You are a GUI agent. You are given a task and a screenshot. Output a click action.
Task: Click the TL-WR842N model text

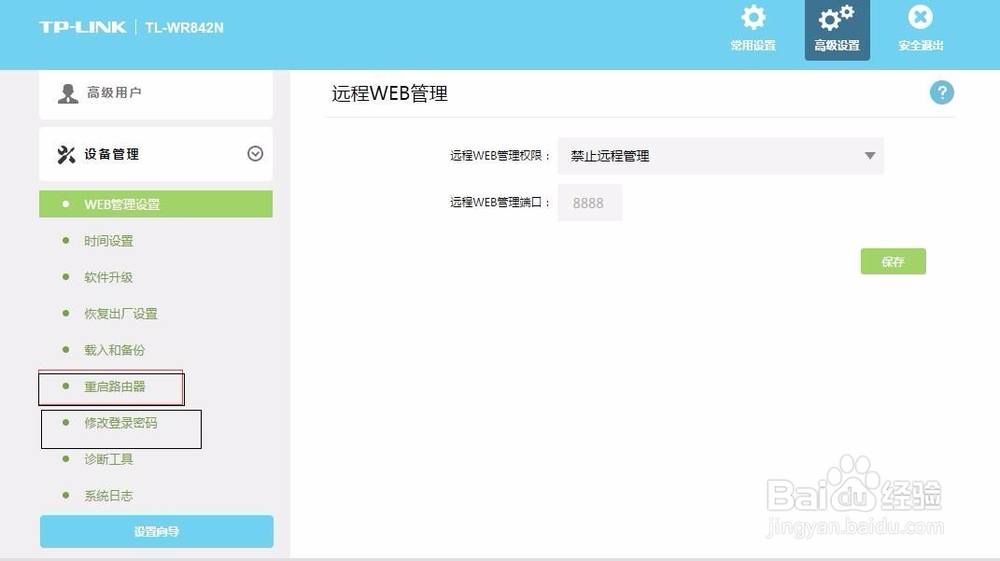pos(184,28)
